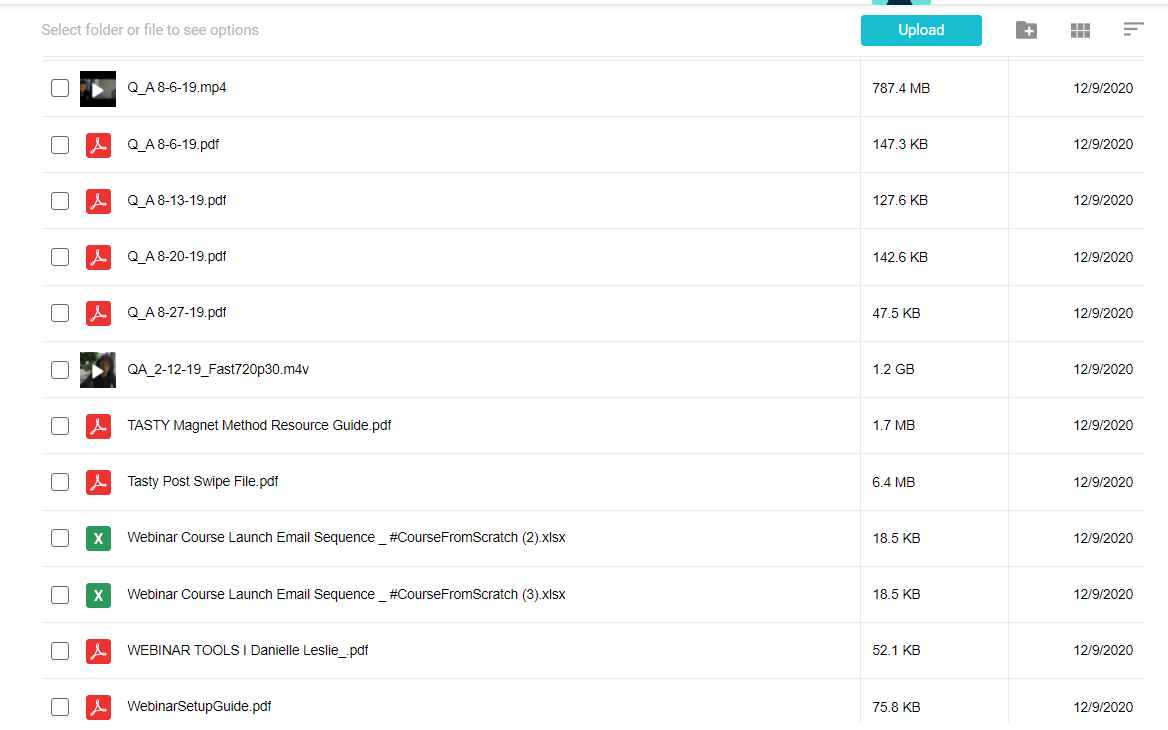
Task: Click the 12/9/2020 date for Tasty Post Swipe File
Action: click(x=1102, y=483)
